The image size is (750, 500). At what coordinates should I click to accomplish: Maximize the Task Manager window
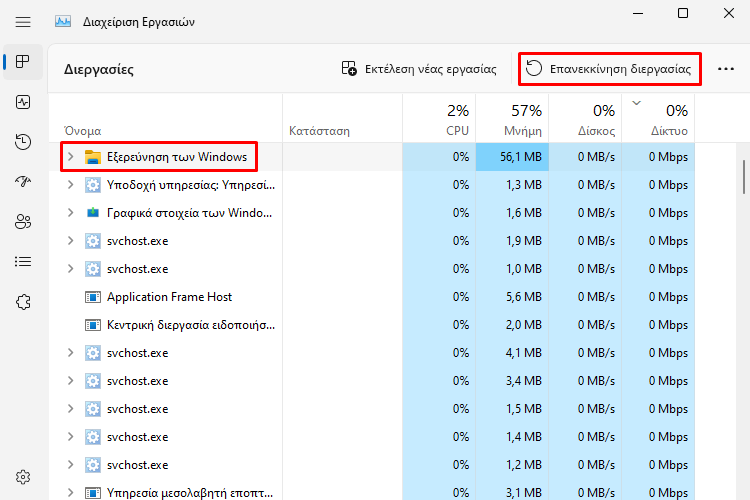click(x=683, y=13)
